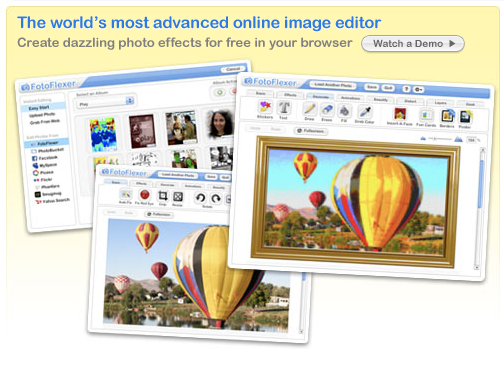504x370 pixels.
Task: Click the Fix Red Eye icon
Action: pos(145,195)
